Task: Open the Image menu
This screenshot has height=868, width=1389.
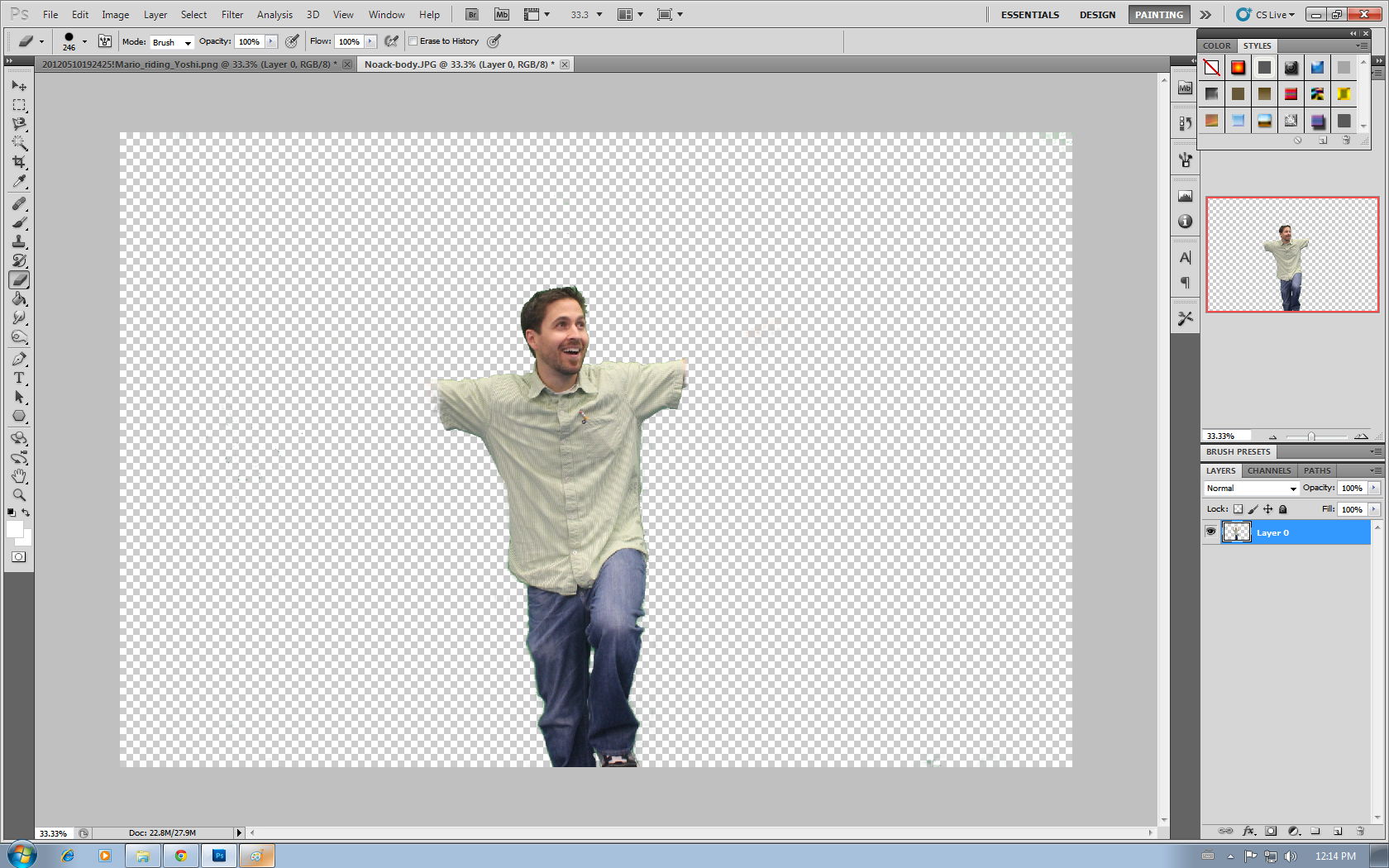Action: (x=115, y=15)
